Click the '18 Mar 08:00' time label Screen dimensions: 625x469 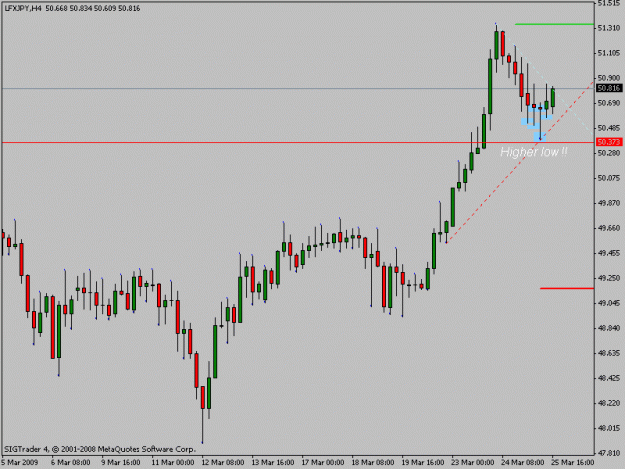(x=373, y=463)
